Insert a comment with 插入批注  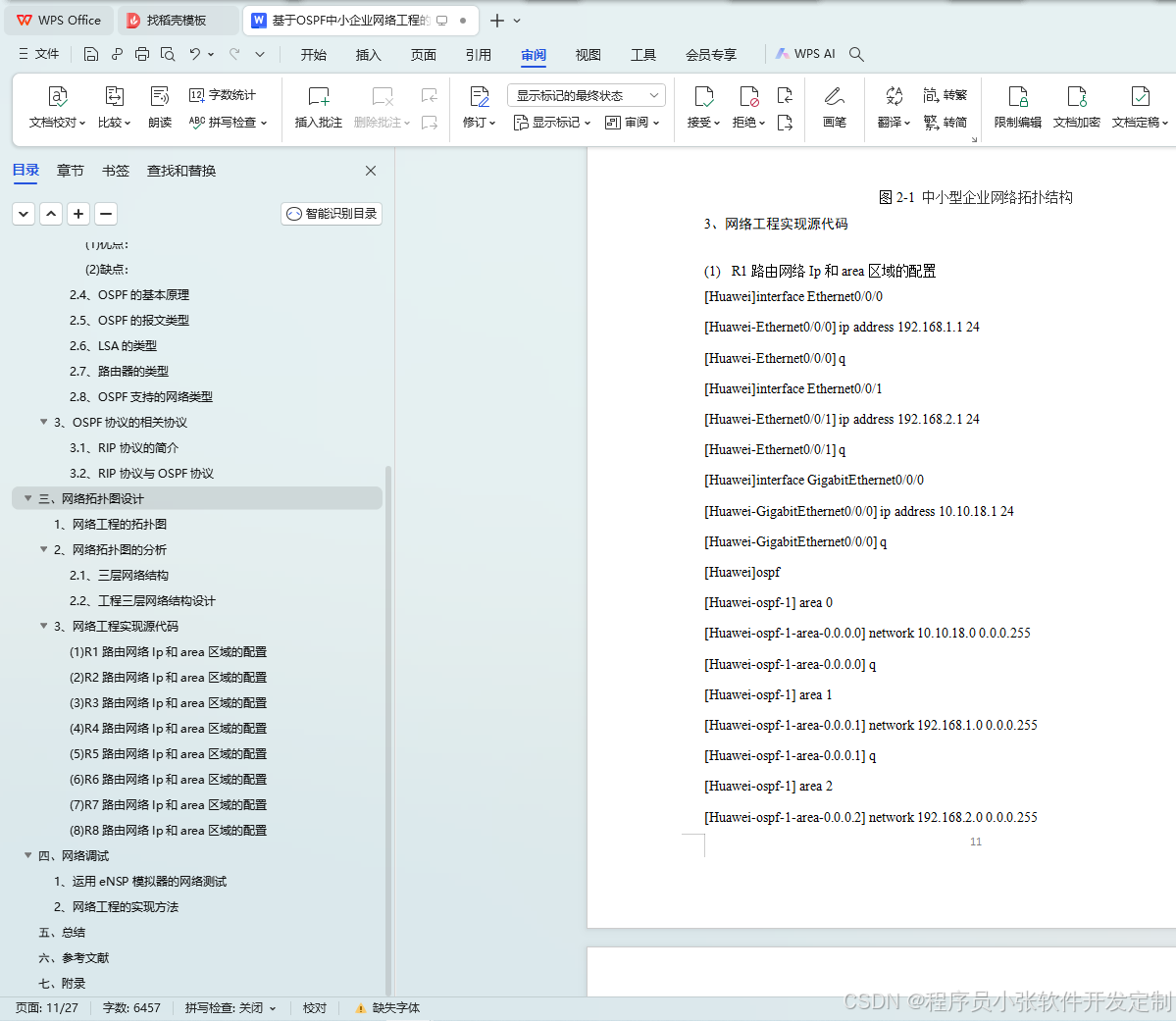[318, 108]
